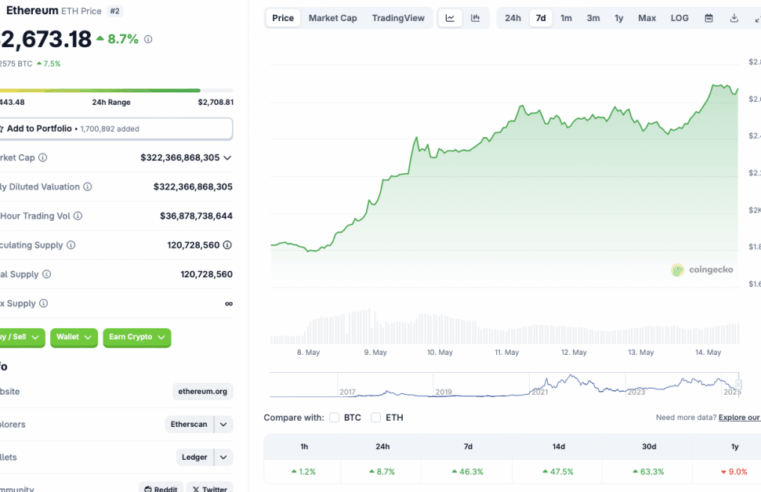Click the 14d 47.5% performance cell
Image resolution: width=761 pixels, height=492 pixels.
coord(558,472)
